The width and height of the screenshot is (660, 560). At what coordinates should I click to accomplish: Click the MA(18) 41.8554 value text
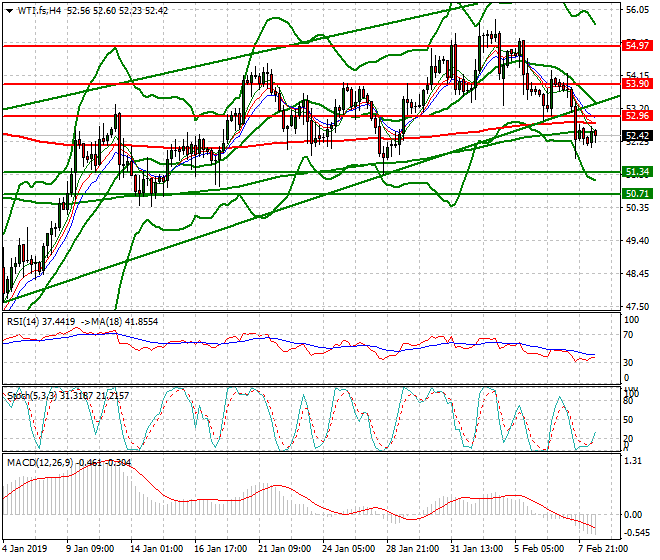(x=119, y=322)
